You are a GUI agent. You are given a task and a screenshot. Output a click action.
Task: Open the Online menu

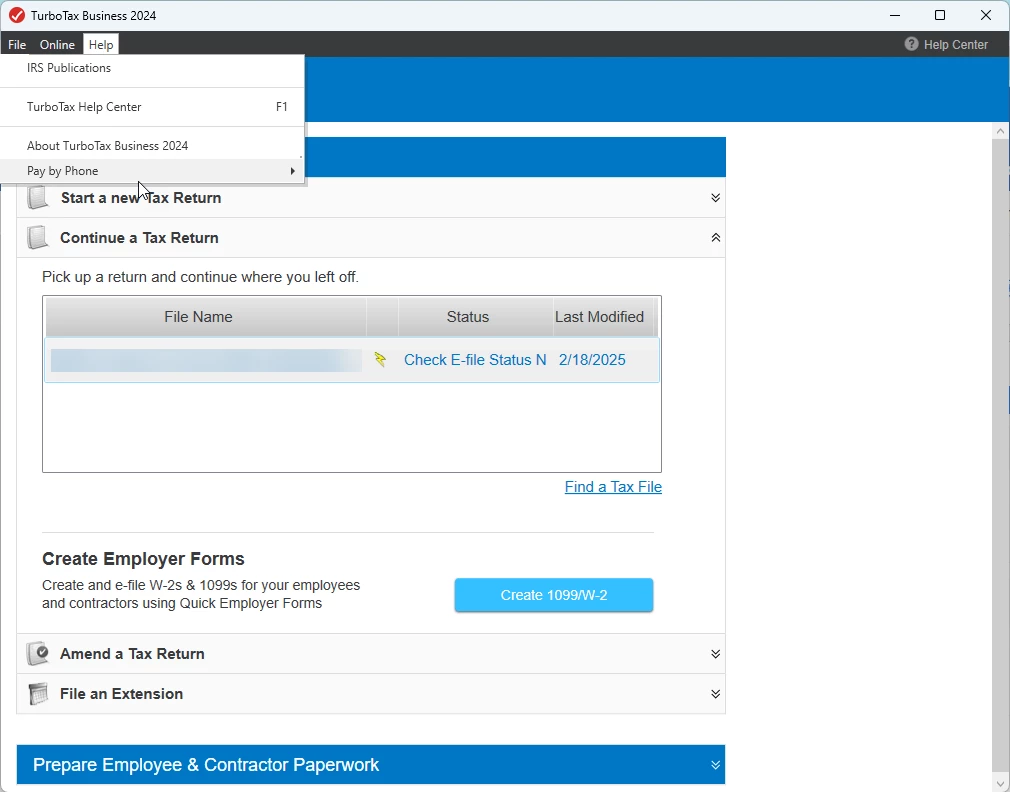pyautogui.click(x=57, y=44)
